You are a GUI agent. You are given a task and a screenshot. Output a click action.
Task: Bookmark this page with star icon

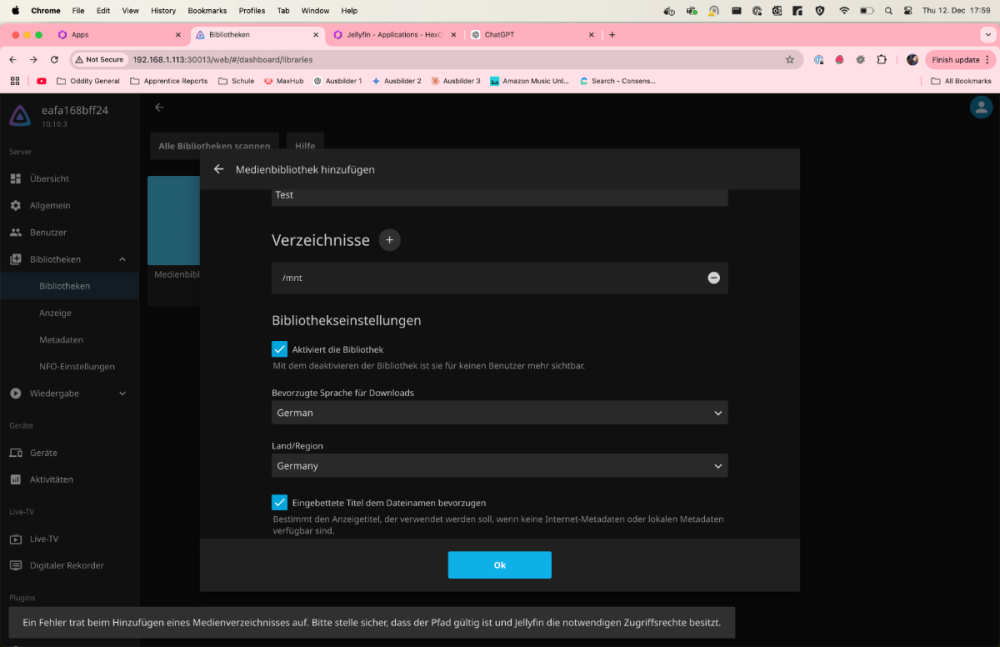(789, 59)
